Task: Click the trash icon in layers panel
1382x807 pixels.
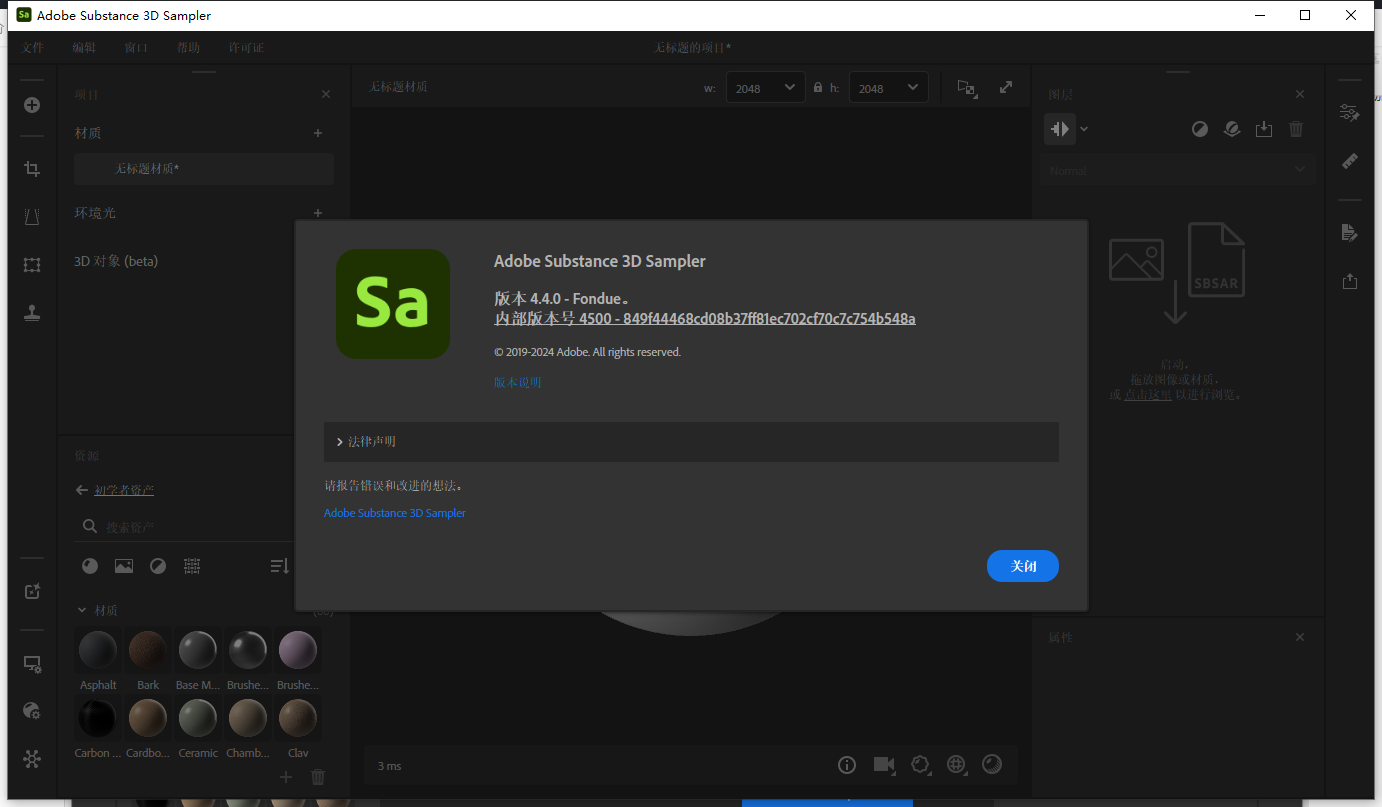Action: pos(1296,129)
